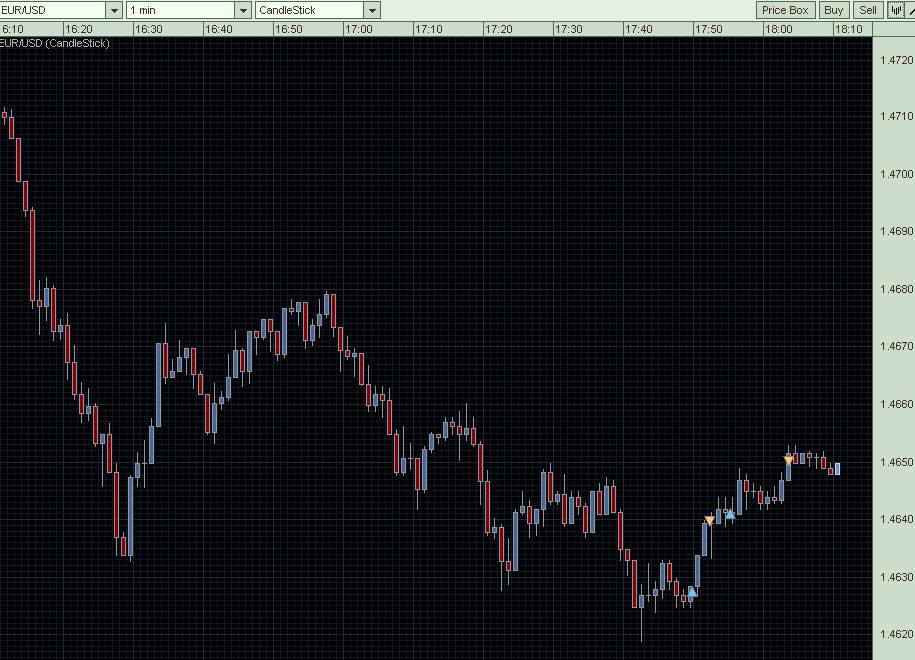Click the 1.4620 price axis label

(896, 634)
